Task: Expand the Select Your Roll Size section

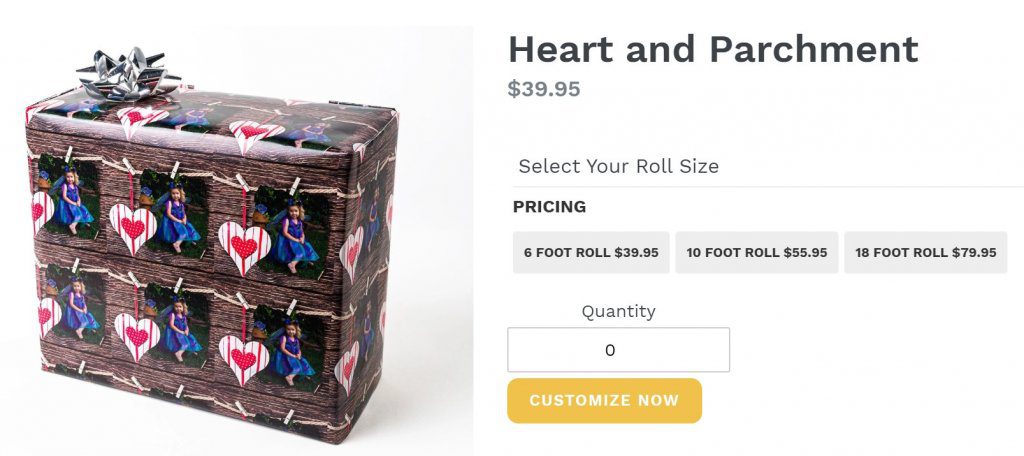Action: [618, 166]
